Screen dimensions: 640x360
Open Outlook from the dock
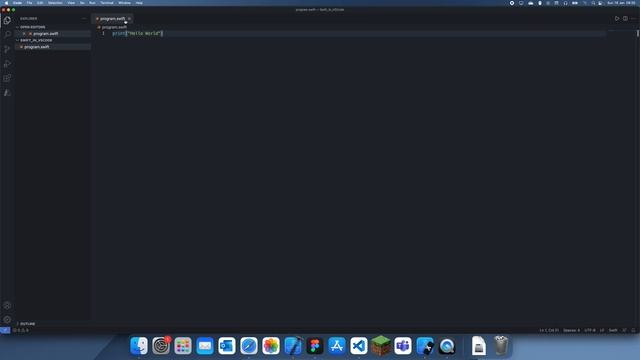[x=227, y=346]
